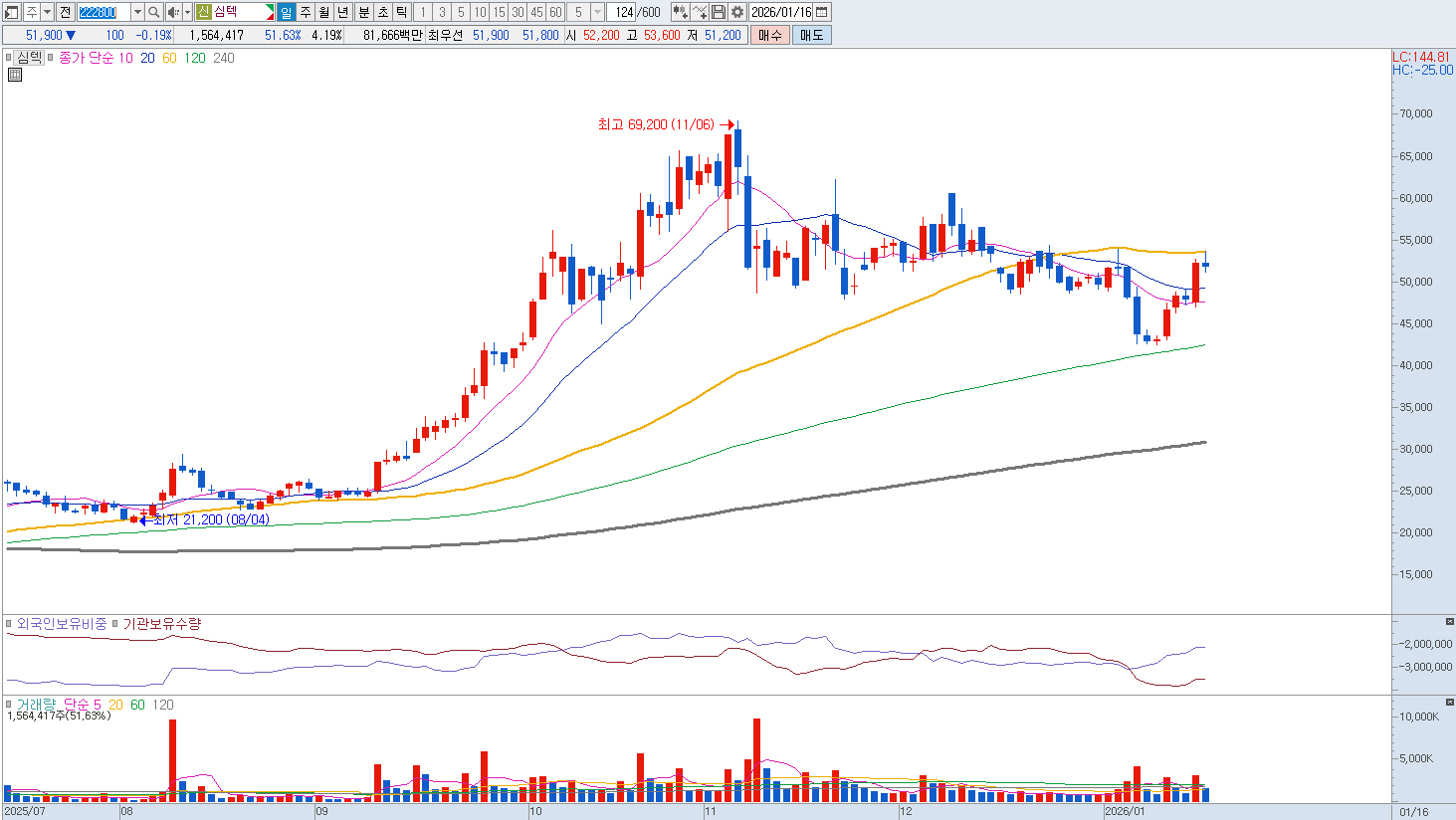Click the speaker sound icon
The width and height of the screenshot is (1456, 820).
[x=173, y=12]
